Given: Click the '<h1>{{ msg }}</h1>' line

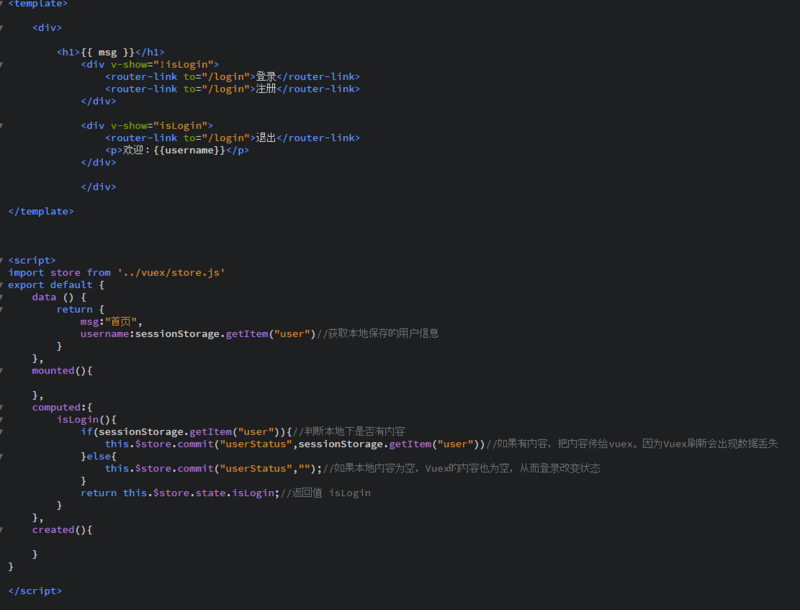Looking at the screenshot, I should coord(110,52).
